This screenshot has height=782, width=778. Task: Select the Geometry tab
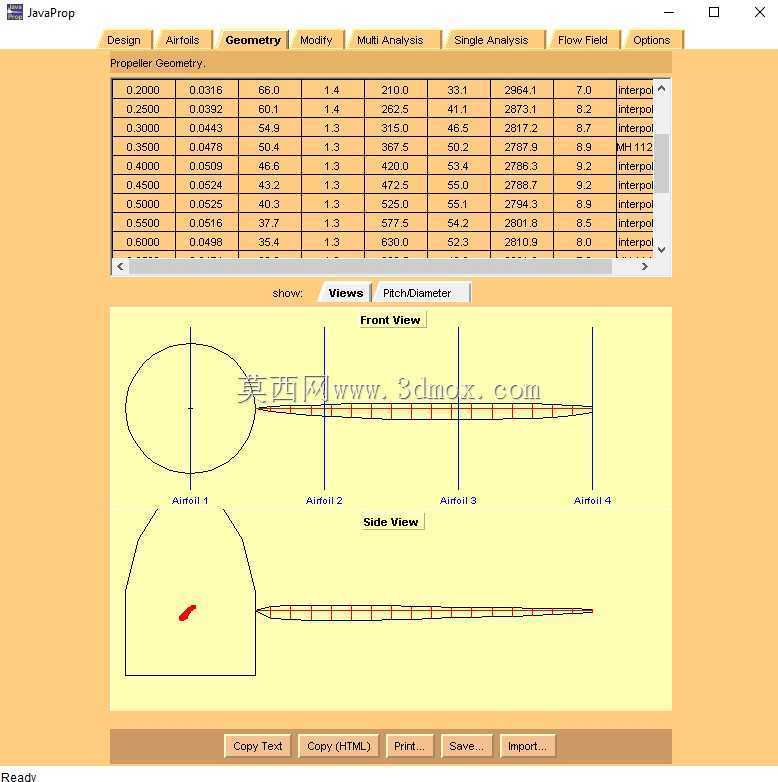tap(253, 40)
